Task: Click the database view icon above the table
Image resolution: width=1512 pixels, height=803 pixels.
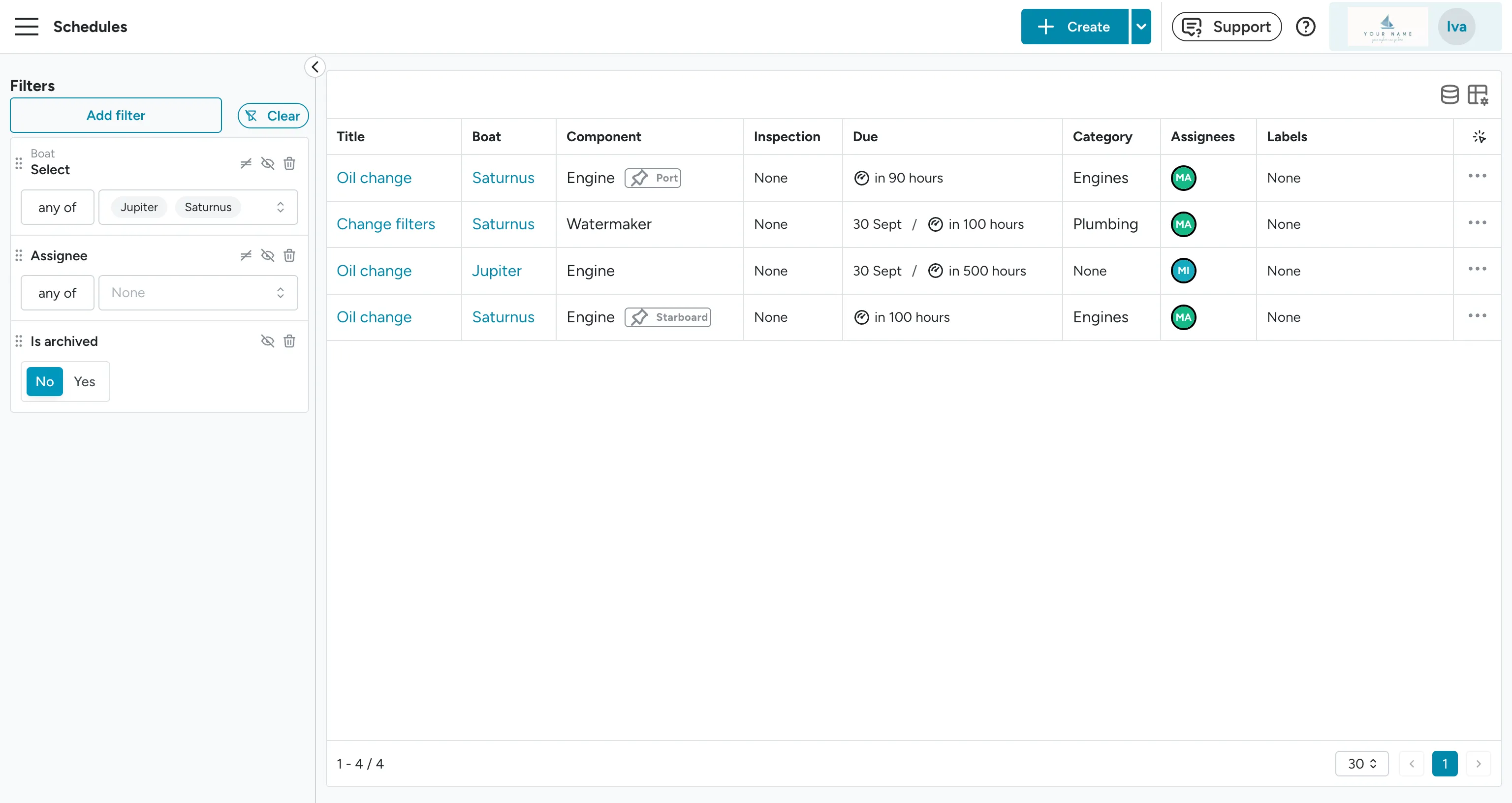Action: pos(1449,94)
